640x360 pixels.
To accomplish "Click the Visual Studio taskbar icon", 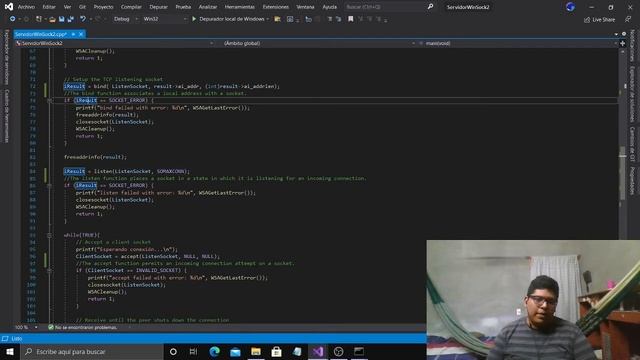I will coord(318,351).
